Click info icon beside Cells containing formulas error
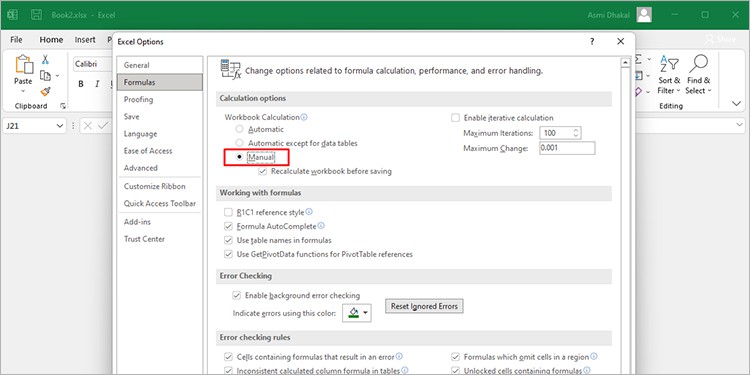This screenshot has height=375, width=750. 399,356
